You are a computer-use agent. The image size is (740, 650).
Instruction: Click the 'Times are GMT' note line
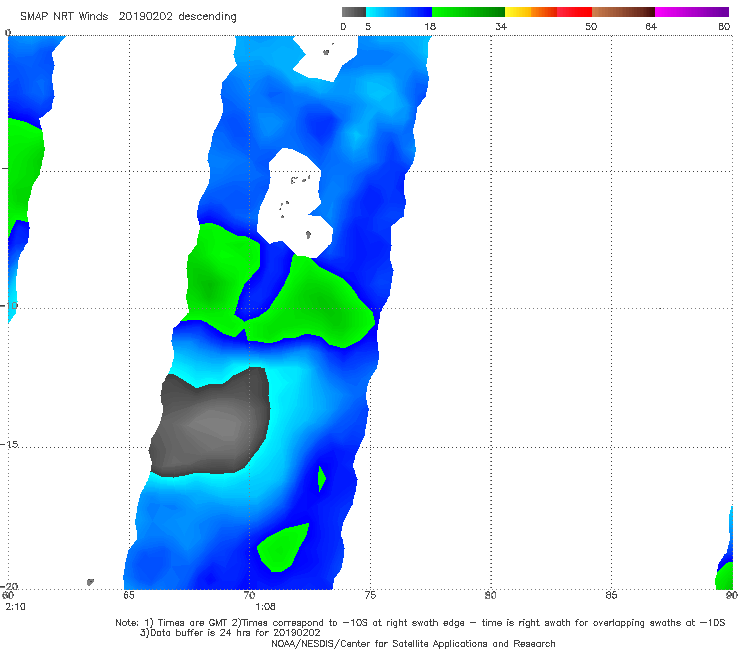coord(420,623)
